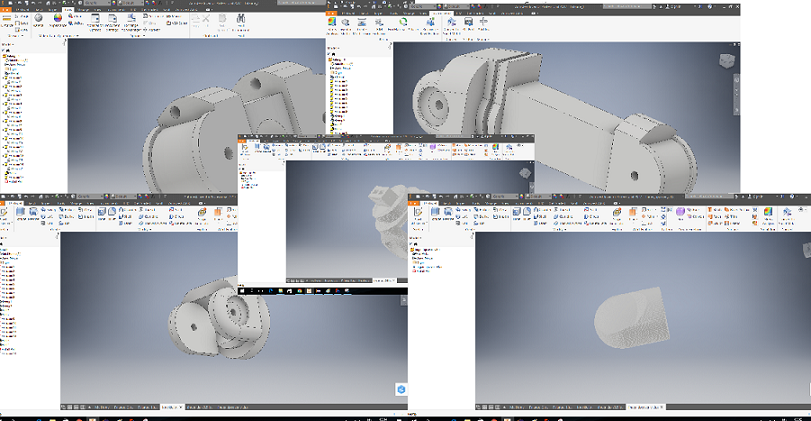Screen dimensions: 811x421
Task: Click the ViewCube in top-right window
Action: [726, 61]
